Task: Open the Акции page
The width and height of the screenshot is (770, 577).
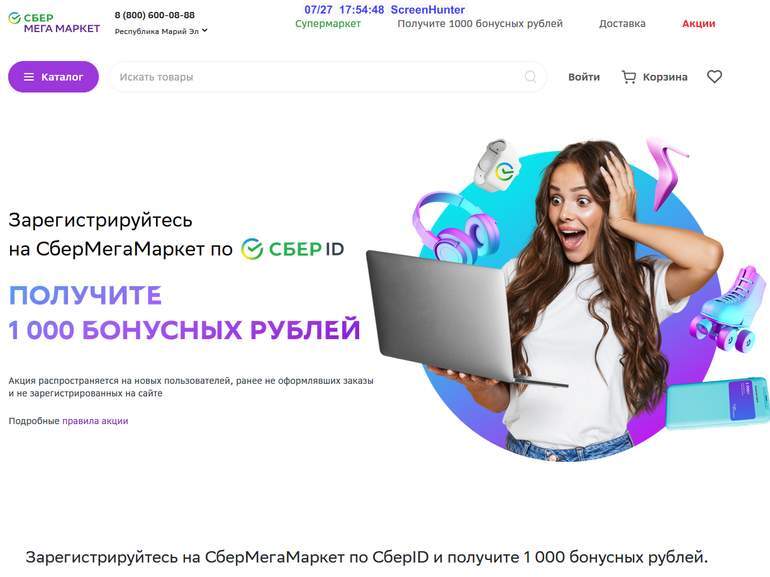Action: pos(698,24)
